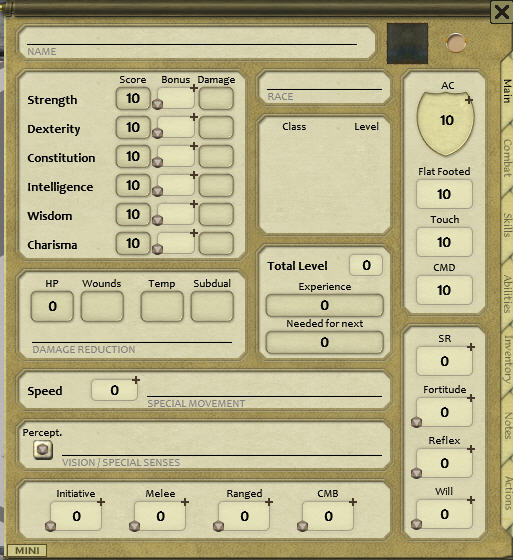Screen dimensions: 513x560
Task: Switch to the Combat tab
Action: click(x=507, y=158)
